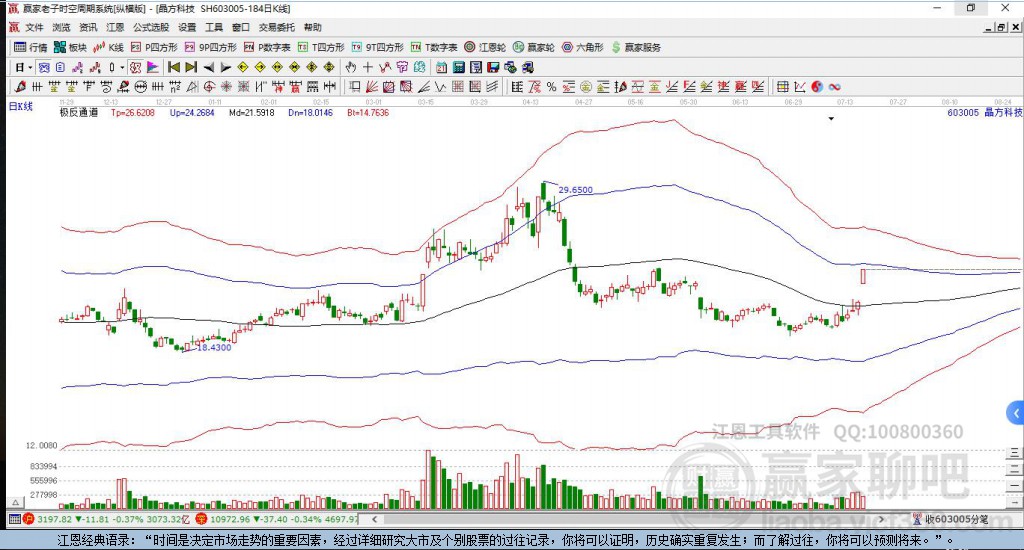Click the 极反通道 indicator label
The width and height of the screenshot is (1024, 550).
click(79, 112)
